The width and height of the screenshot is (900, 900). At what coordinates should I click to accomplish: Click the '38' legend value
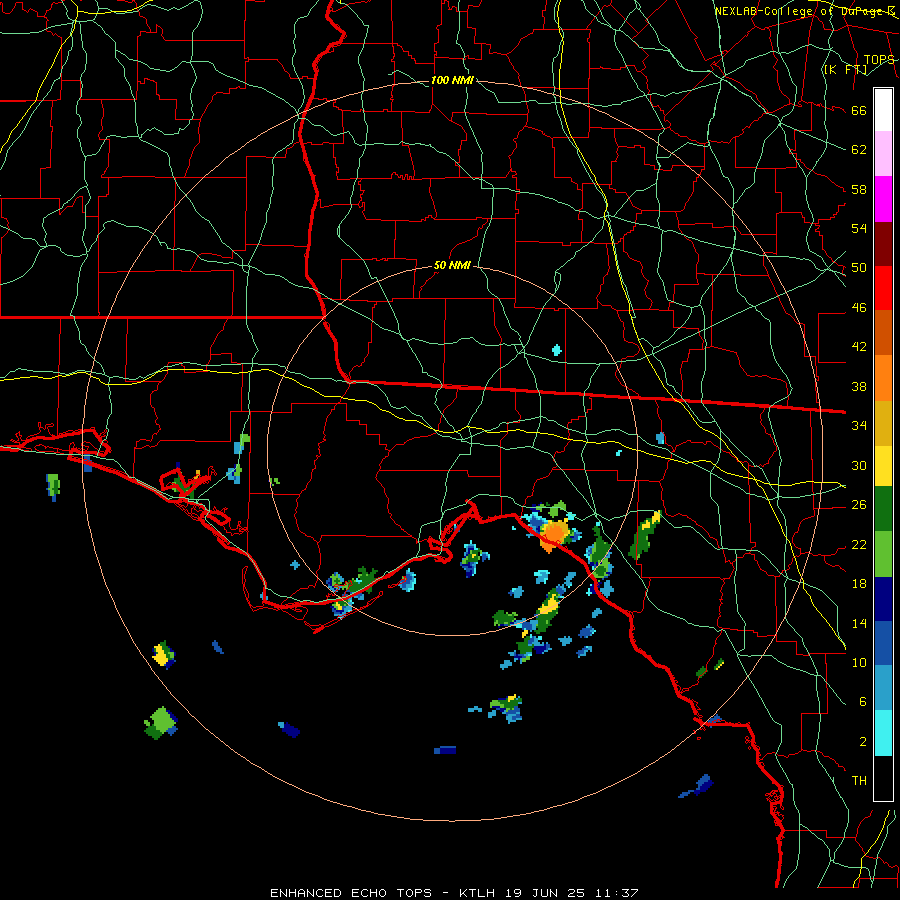click(x=859, y=386)
